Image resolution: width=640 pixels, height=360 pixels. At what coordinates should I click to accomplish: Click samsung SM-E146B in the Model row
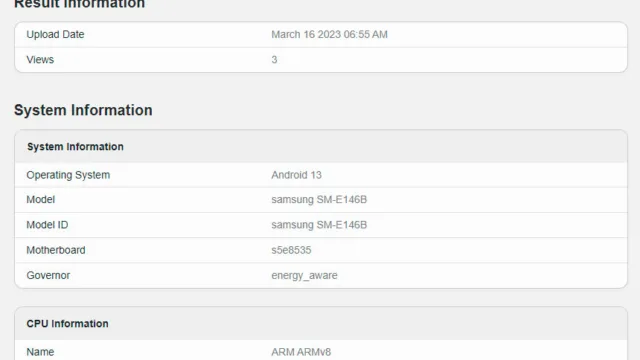click(x=319, y=200)
